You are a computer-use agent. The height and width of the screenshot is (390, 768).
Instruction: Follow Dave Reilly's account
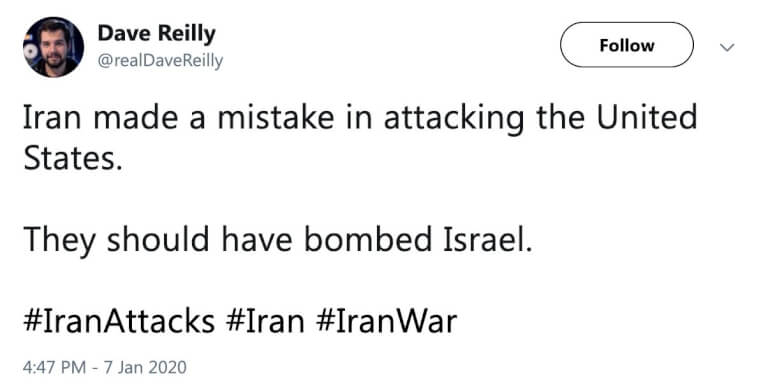626,45
